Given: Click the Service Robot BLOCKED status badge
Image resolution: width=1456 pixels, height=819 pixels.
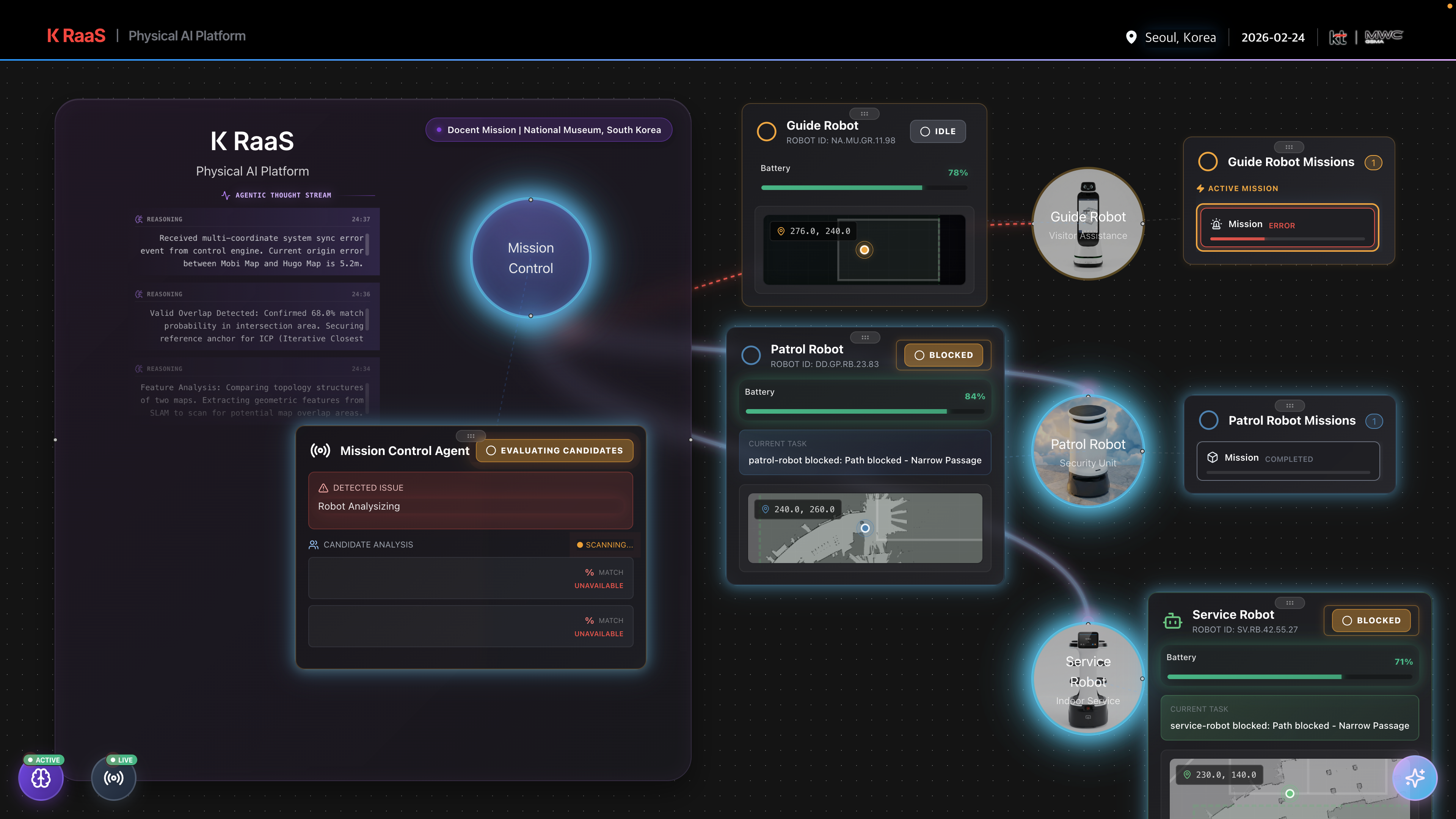Looking at the screenshot, I should [1371, 621].
